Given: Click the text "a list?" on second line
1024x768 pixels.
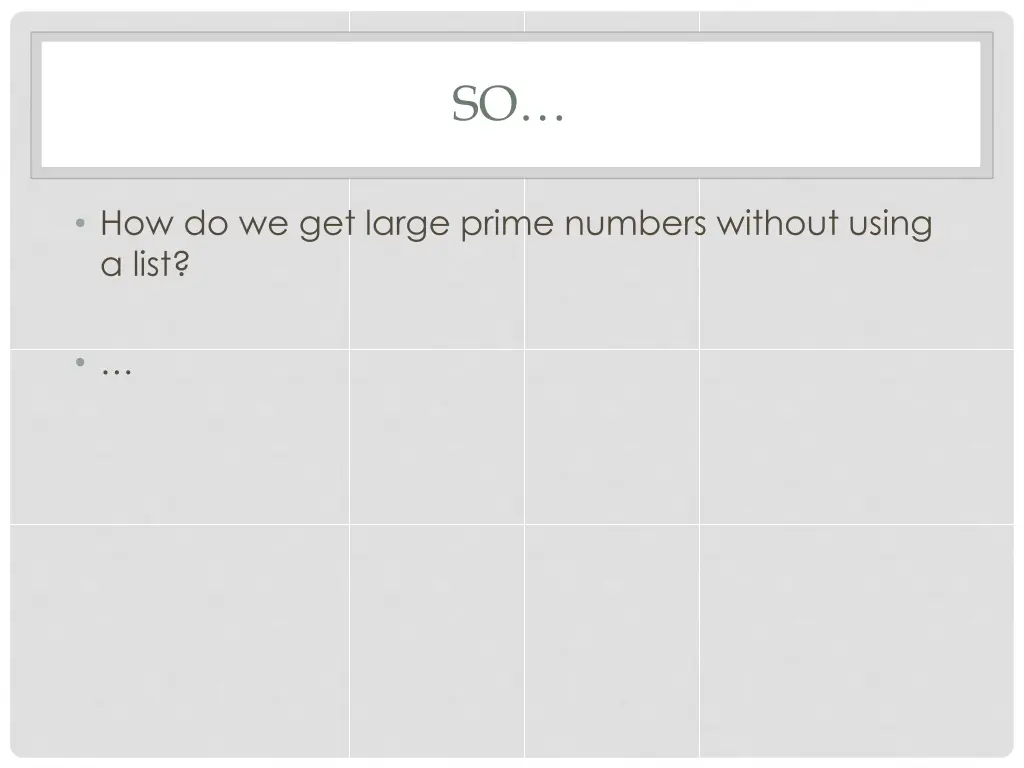Looking at the screenshot, I should click(x=145, y=264).
